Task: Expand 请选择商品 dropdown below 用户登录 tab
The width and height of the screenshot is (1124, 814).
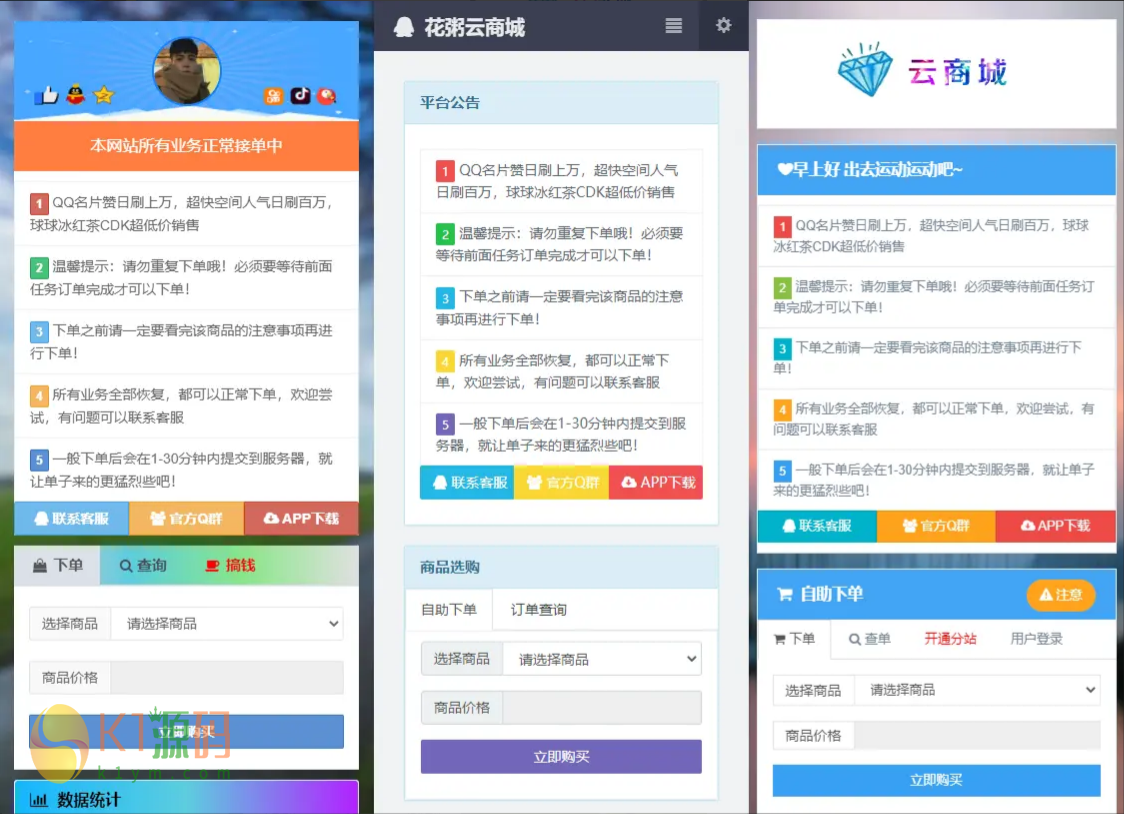Action: (x=977, y=690)
